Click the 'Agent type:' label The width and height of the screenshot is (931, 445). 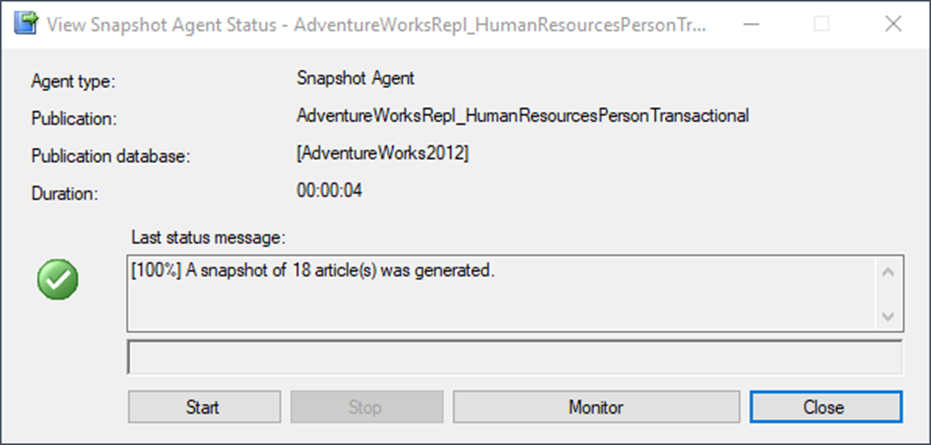point(73,82)
